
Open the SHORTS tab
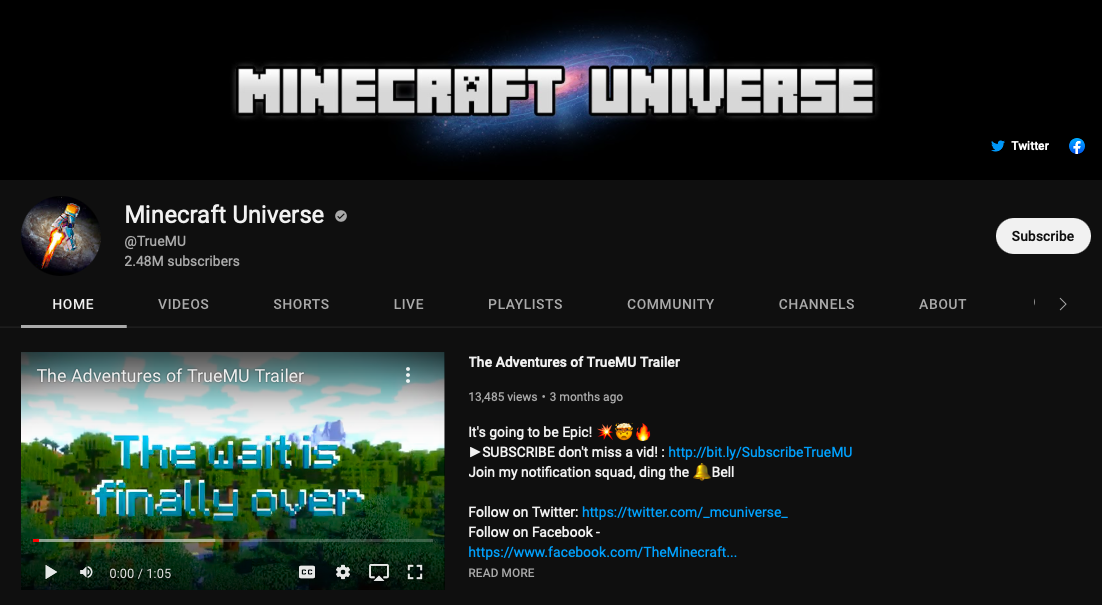coord(301,304)
